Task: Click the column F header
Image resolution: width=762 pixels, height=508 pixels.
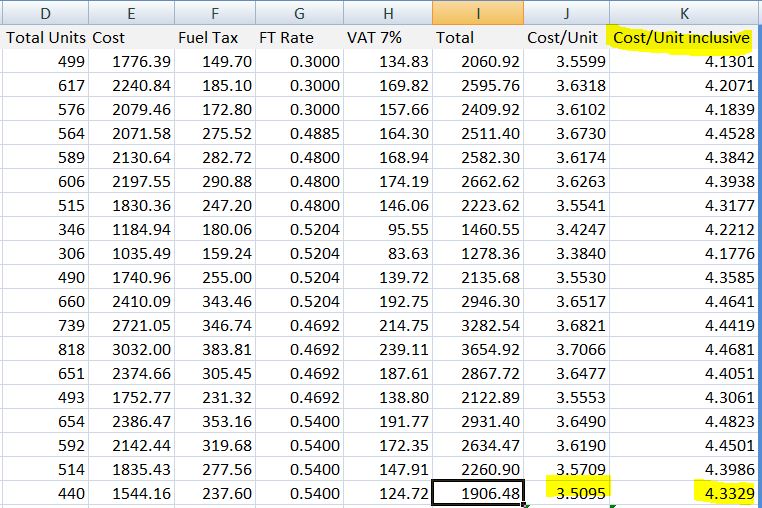Action: click(x=215, y=13)
